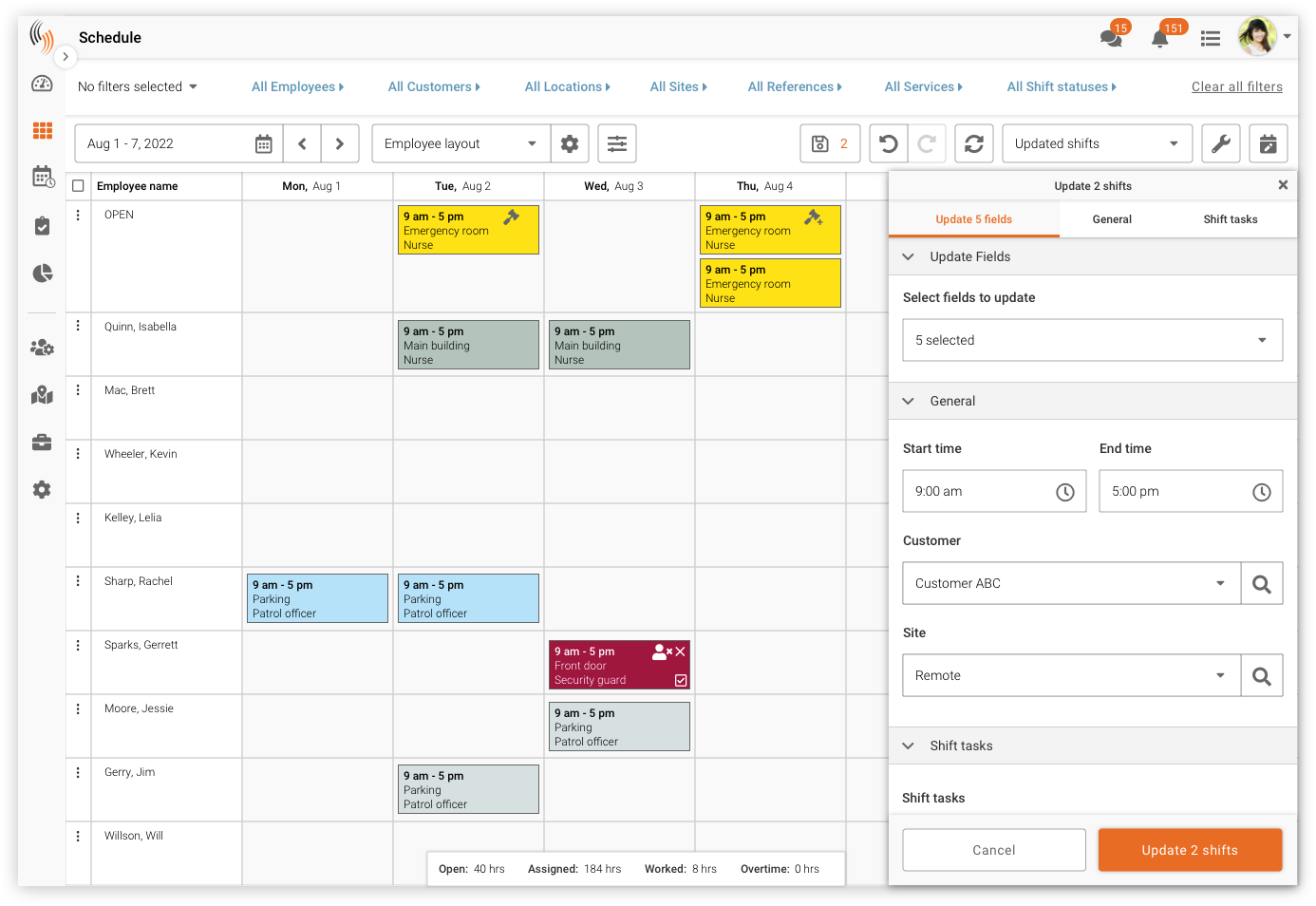Click the save changes disk icon

[820, 143]
